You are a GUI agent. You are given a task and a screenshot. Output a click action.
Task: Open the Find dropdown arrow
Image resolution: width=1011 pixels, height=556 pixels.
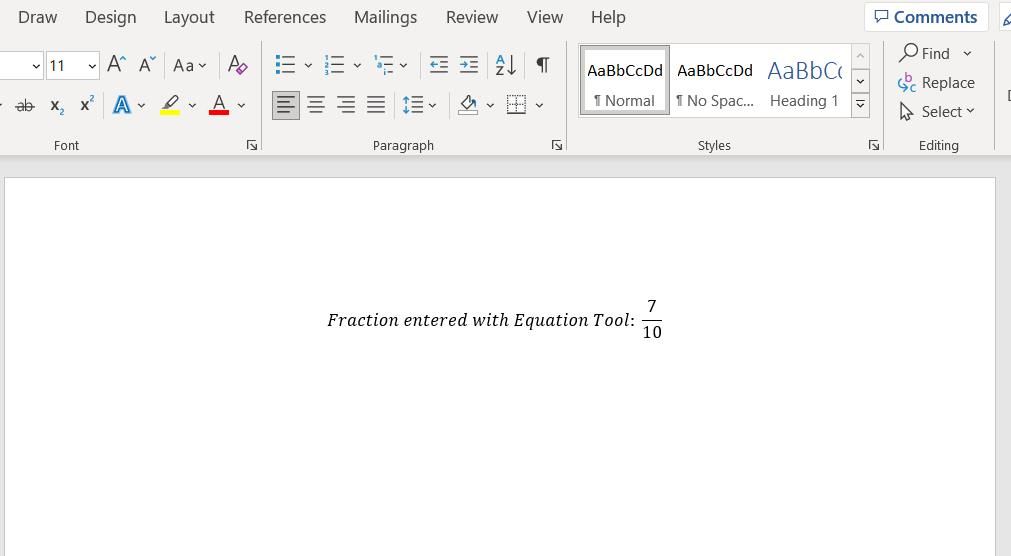pyautogui.click(x=967, y=54)
